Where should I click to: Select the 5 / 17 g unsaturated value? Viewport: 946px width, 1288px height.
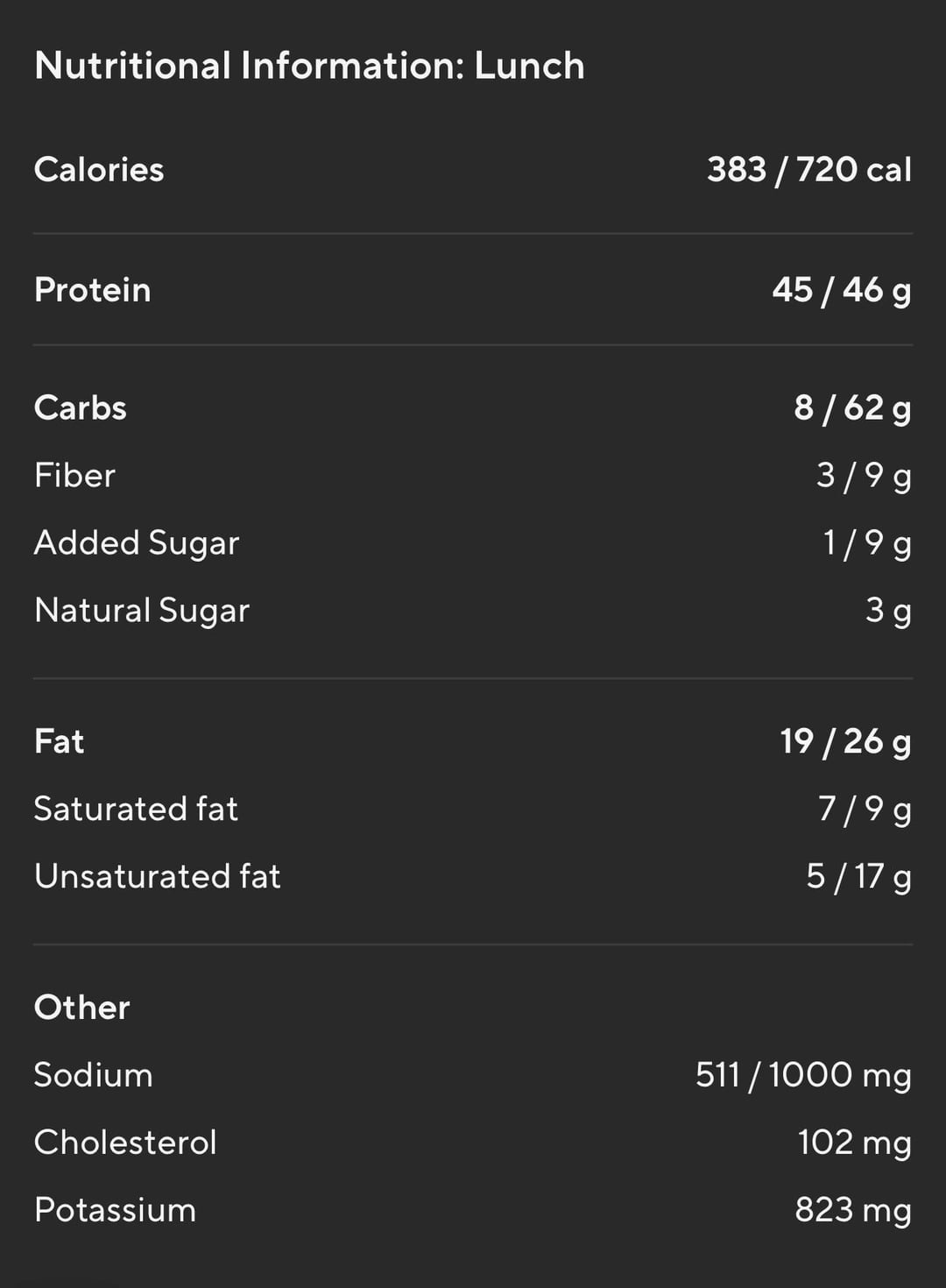click(x=859, y=877)
